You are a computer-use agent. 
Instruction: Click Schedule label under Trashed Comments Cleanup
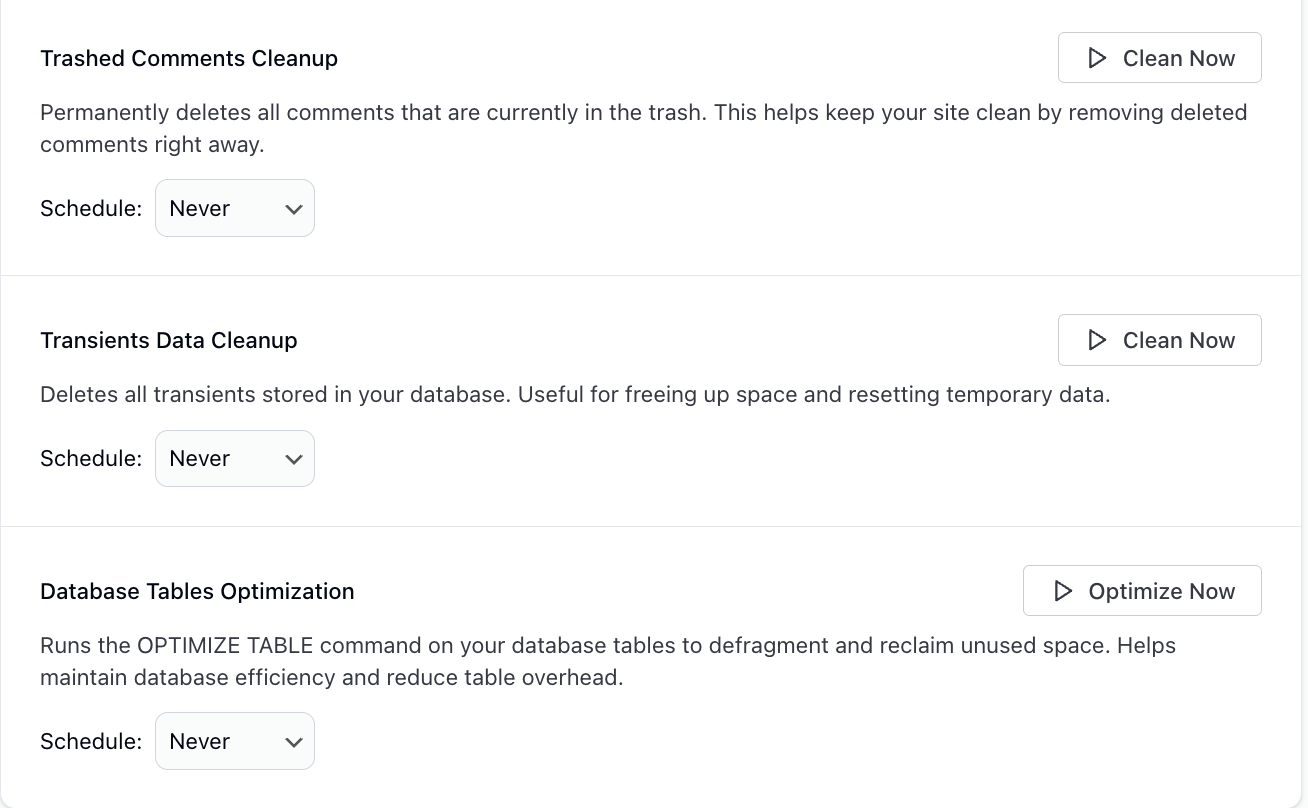(91, 208)
